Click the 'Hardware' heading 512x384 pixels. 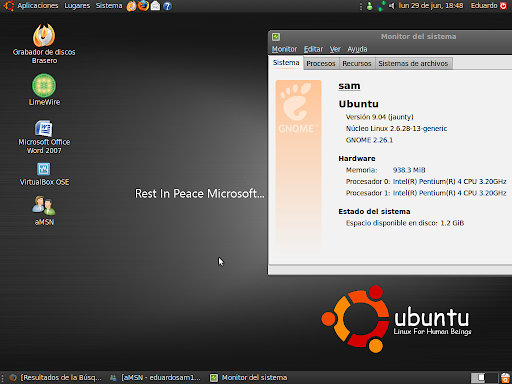[357, 159]
